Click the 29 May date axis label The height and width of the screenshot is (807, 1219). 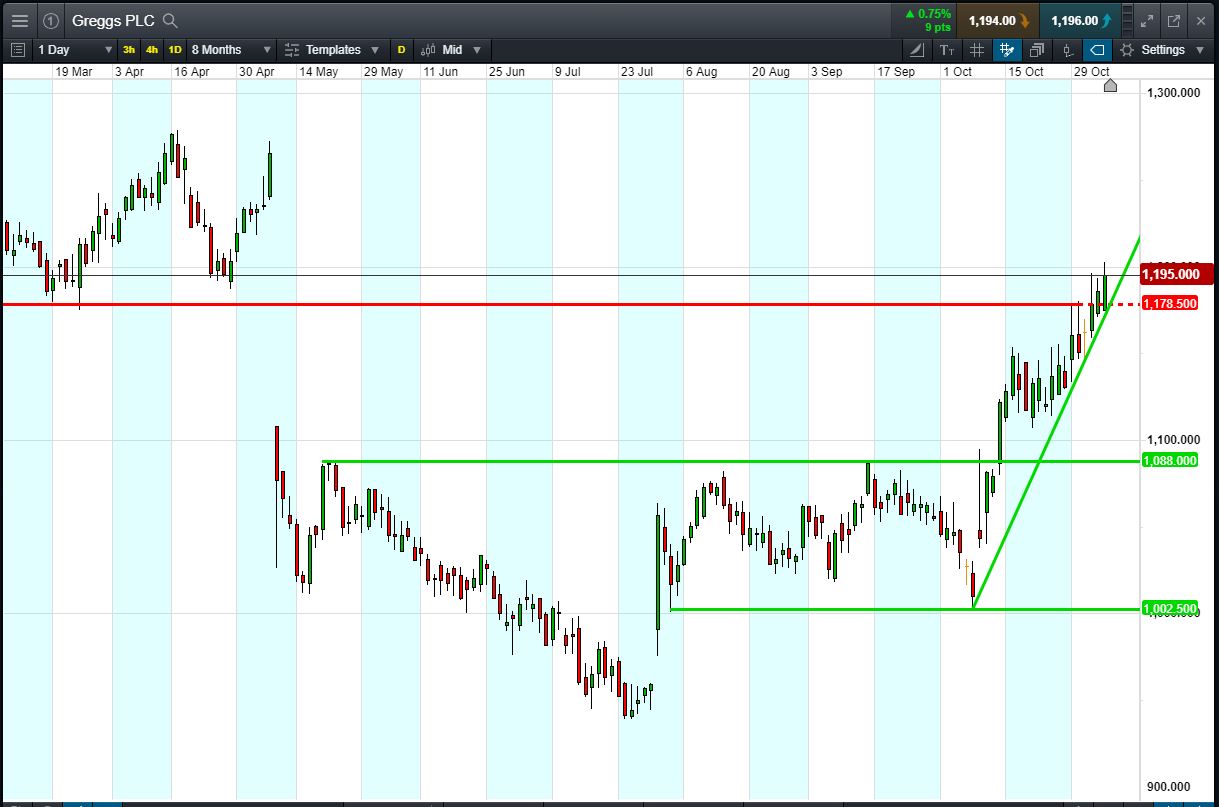(383, 72)
